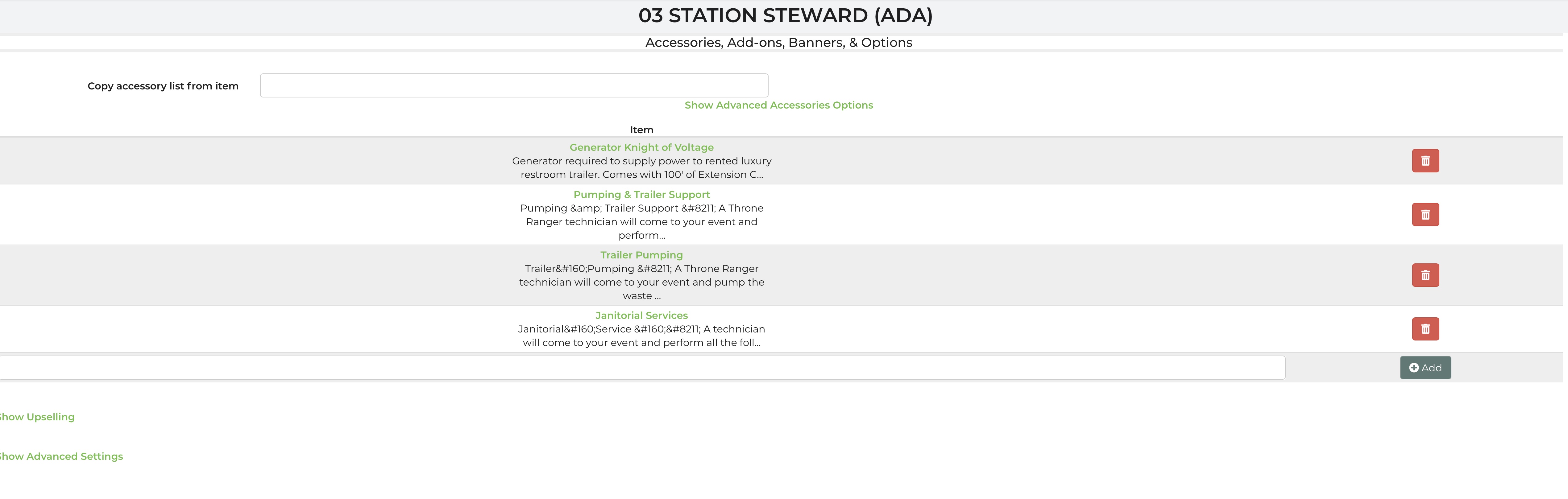Screen dimensions: 1568x499
Task: Click the new accessory input beside Add
Action: pyautogui.click(x=641, y=368)
